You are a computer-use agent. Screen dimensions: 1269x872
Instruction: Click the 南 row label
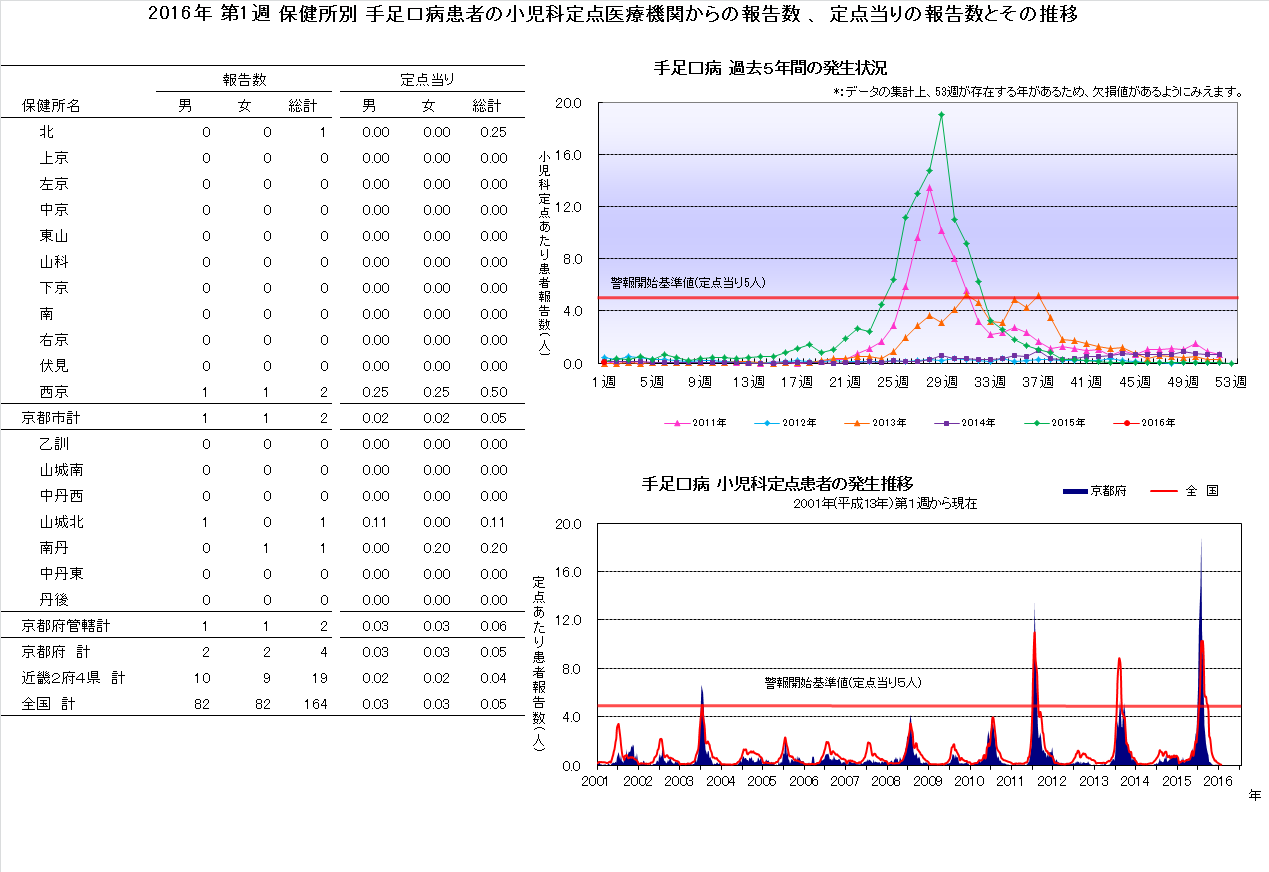(47, 314)
